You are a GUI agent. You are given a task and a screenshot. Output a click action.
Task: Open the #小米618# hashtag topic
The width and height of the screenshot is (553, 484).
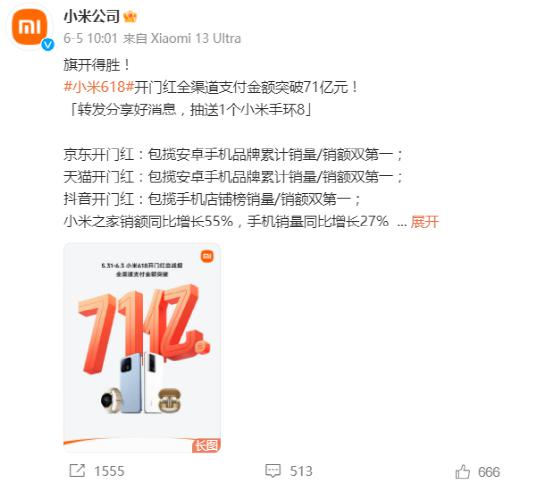click(99, 87)
